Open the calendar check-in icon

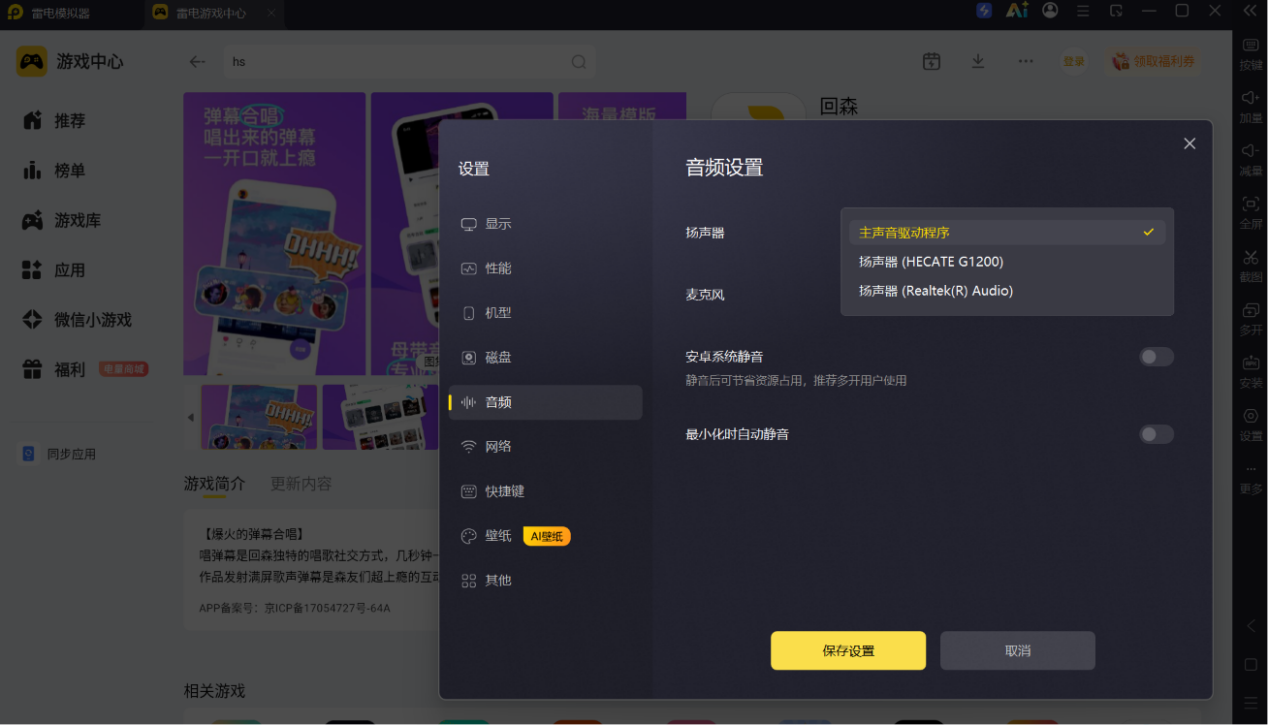pyautogui.click(x=931, y=61)
